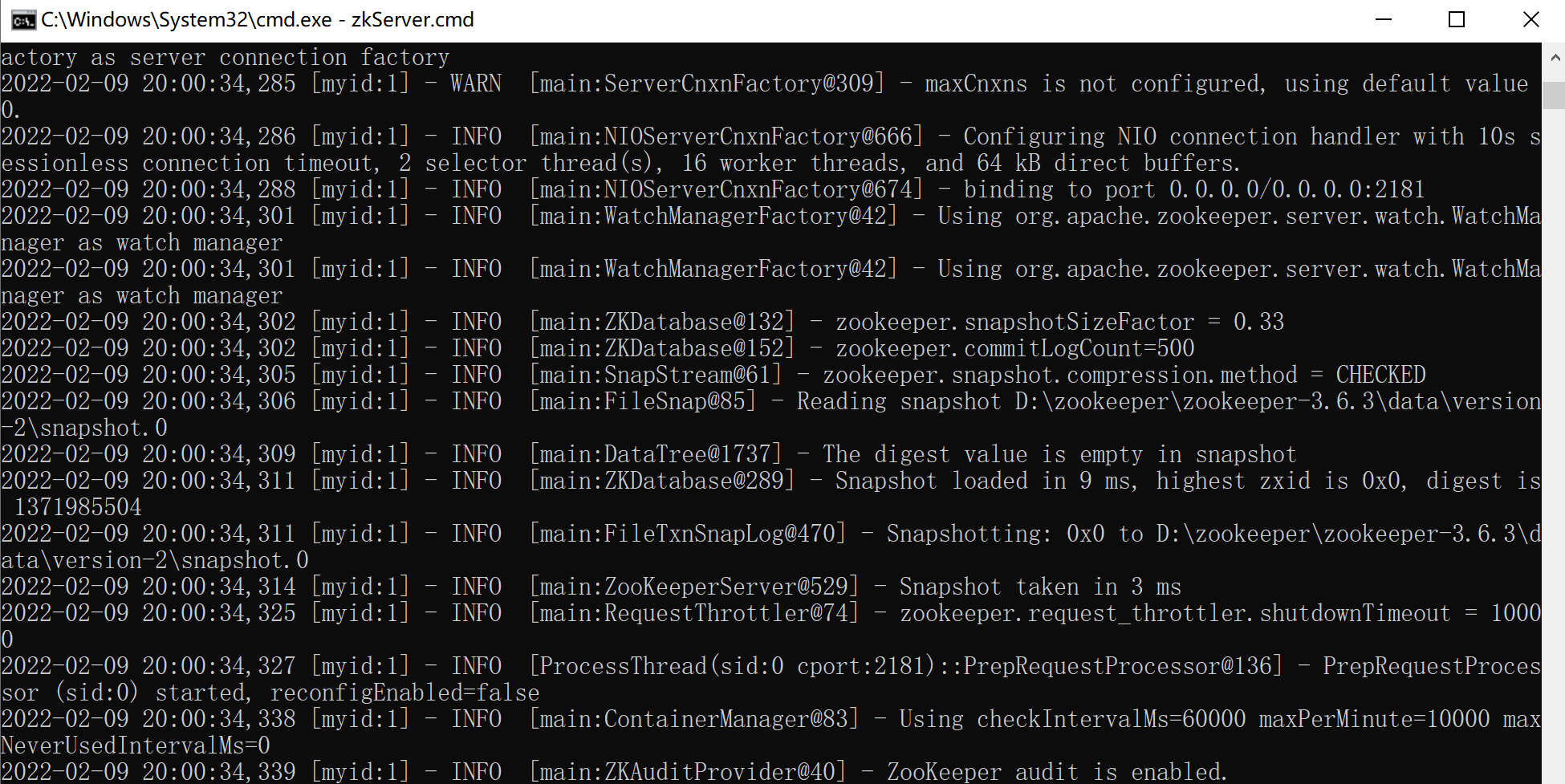Click 'reconfigEnabled=false' text
This screenshot has width=1565, height=784.
pyautogui.click(x=405, y=693)
